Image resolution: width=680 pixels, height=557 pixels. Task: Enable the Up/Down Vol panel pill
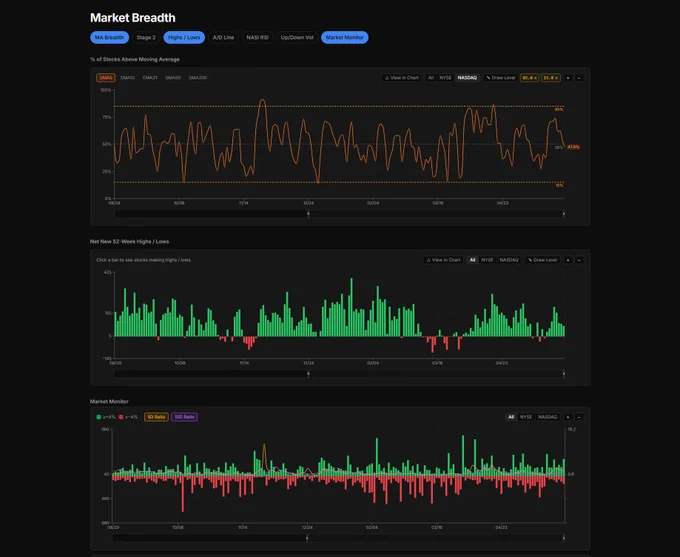click(297, 37)
